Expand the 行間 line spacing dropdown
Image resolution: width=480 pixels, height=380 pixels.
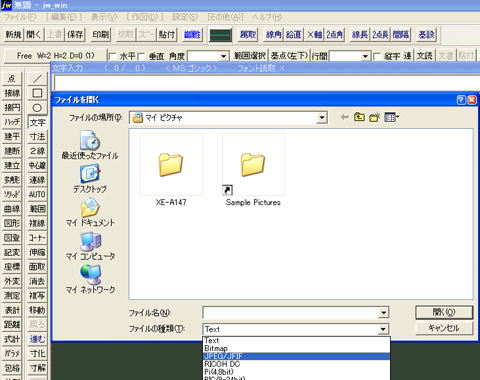(x=366, y=56)
